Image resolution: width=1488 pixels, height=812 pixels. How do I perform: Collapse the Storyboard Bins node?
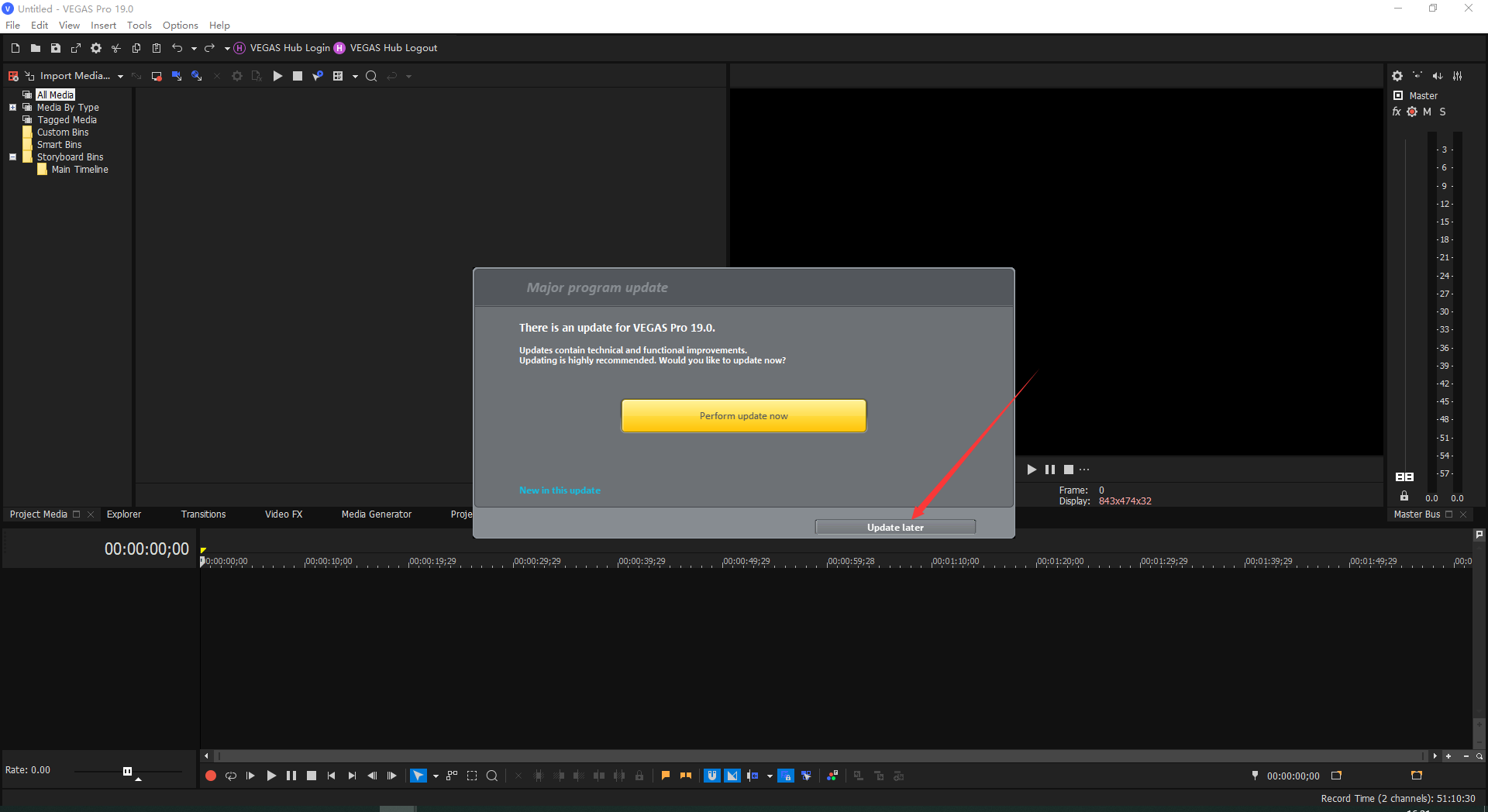(12, 157)
